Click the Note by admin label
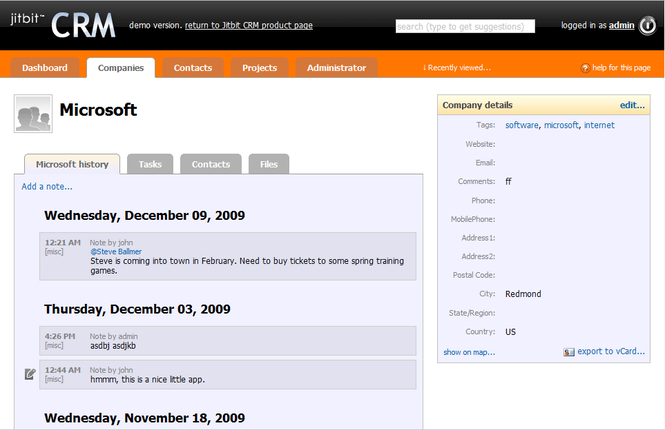Viewport: 665px width, 430px height. (x=113, y=336)
